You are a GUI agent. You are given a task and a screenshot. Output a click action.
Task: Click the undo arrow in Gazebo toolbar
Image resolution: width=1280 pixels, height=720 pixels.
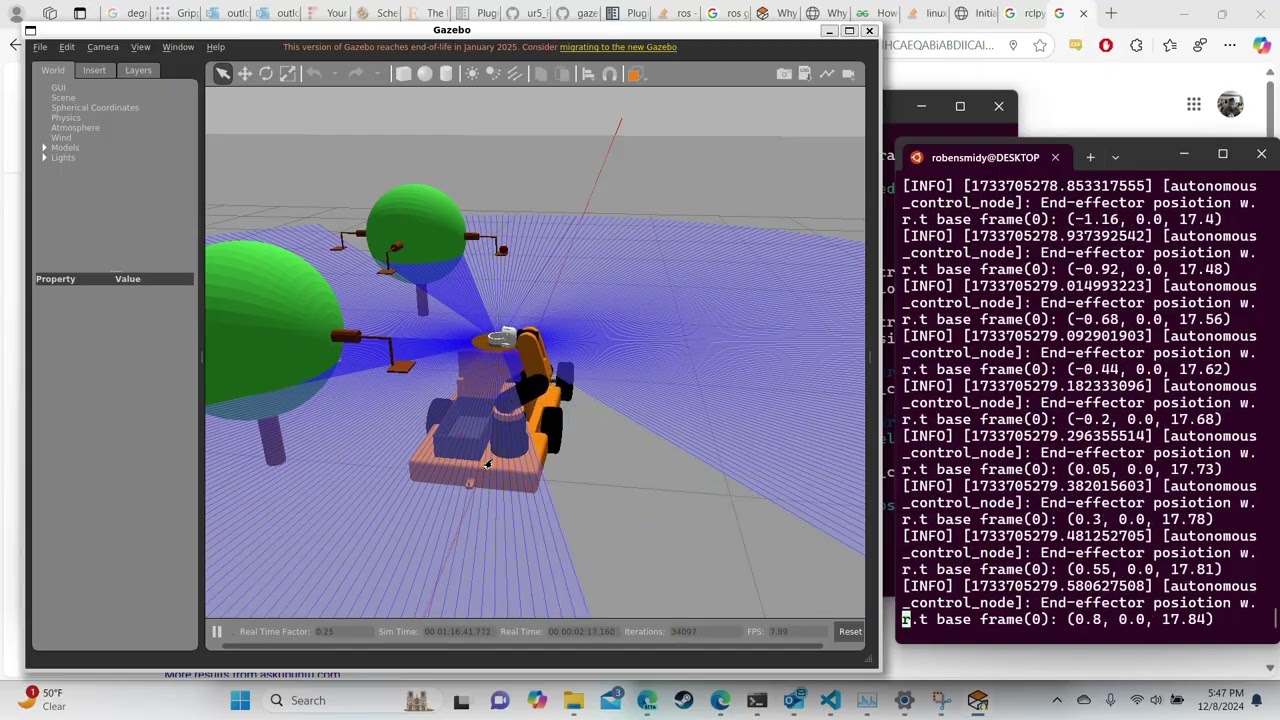[x=313, y=74]
